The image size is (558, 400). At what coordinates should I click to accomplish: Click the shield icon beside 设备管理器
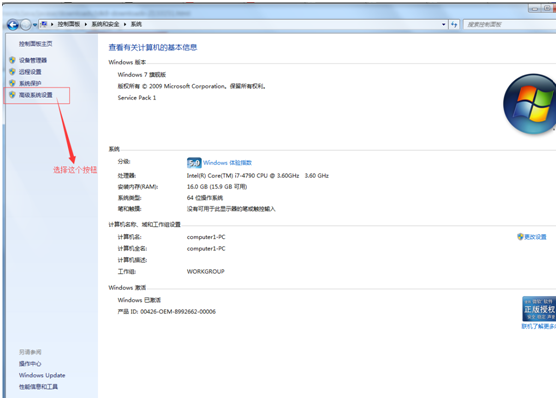coord(12,60)
